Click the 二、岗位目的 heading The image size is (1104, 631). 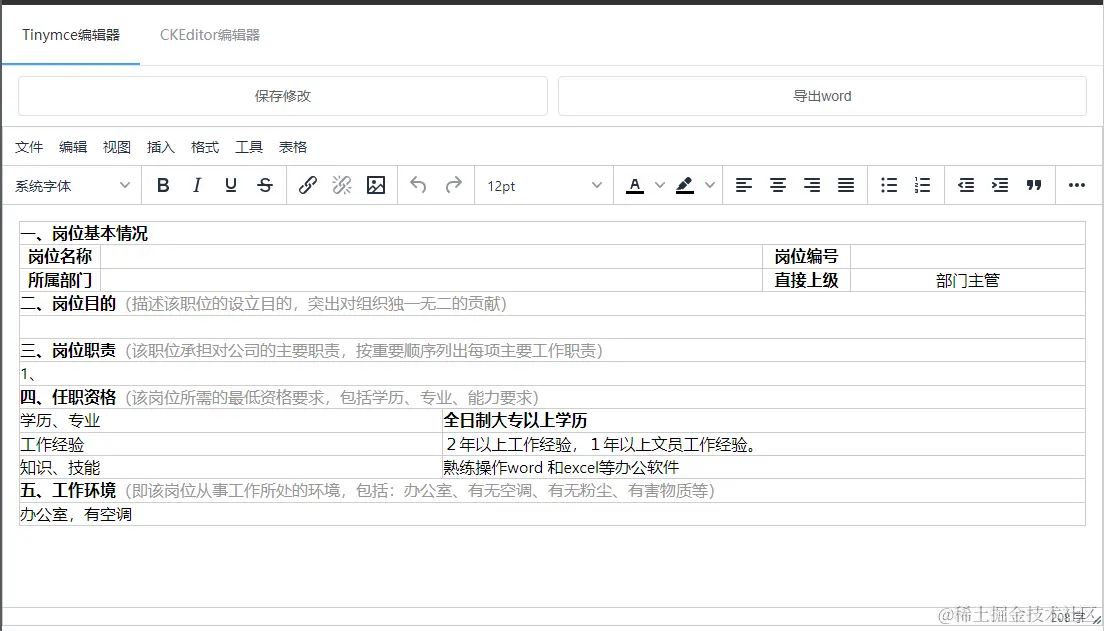[x=68, y=304]
